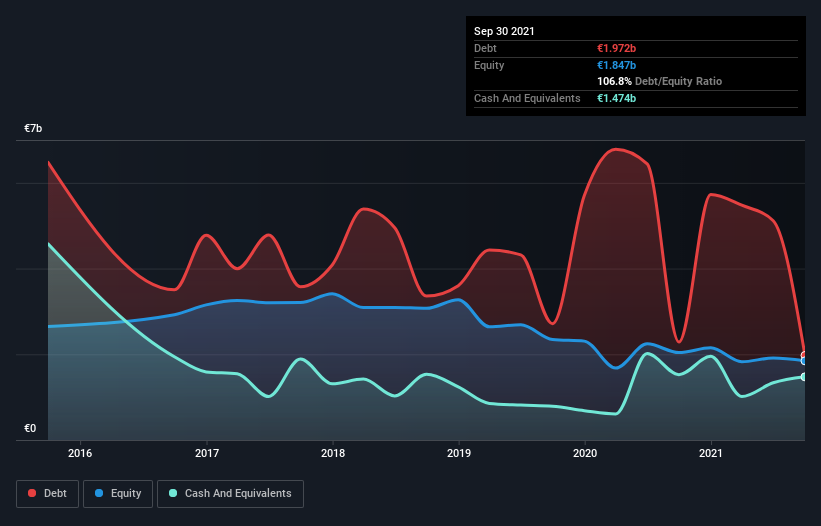Click the Debt row label in tooltip

tap(485, 48)
